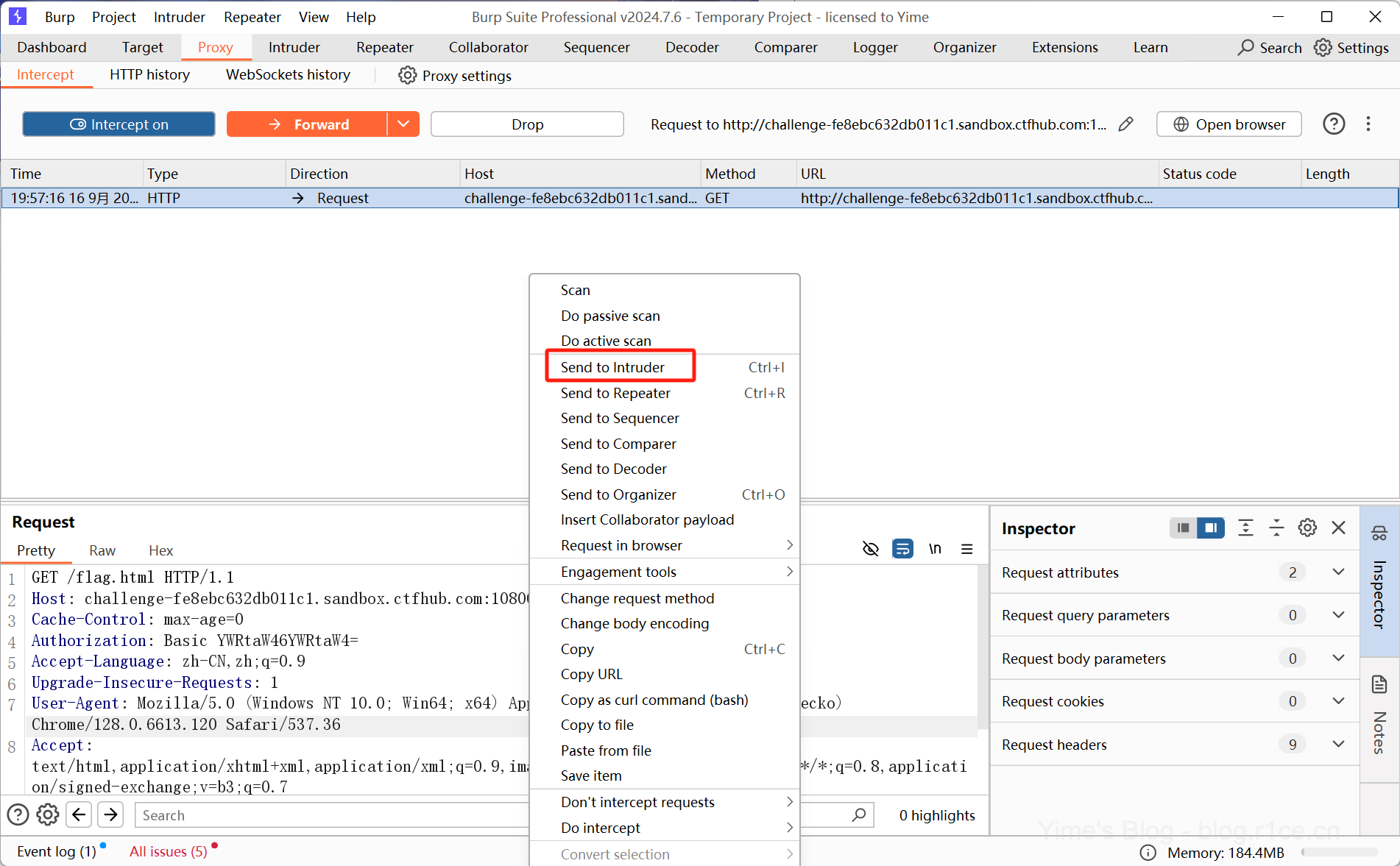This screenshot has width=1400, height=866.
Task: Open the Notes side panel icon
Action: coord(1379,685)
